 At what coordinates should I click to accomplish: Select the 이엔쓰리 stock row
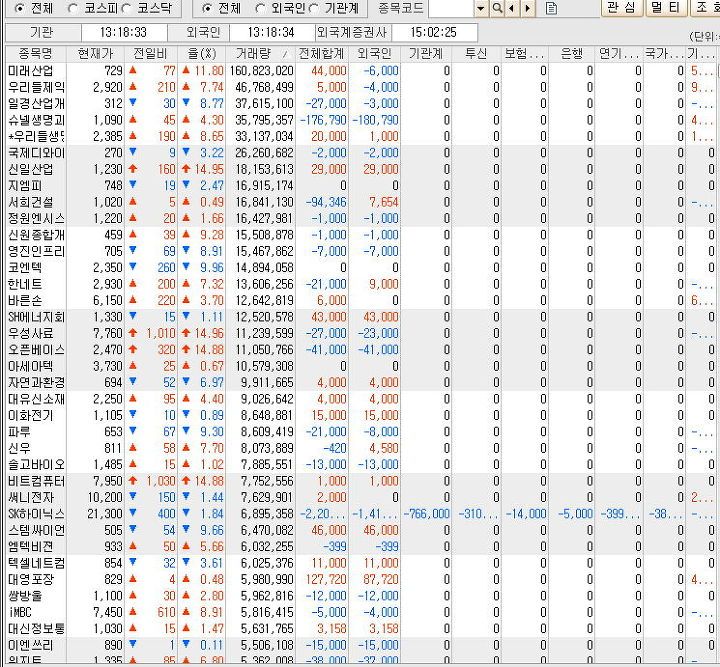click(360, 645)
